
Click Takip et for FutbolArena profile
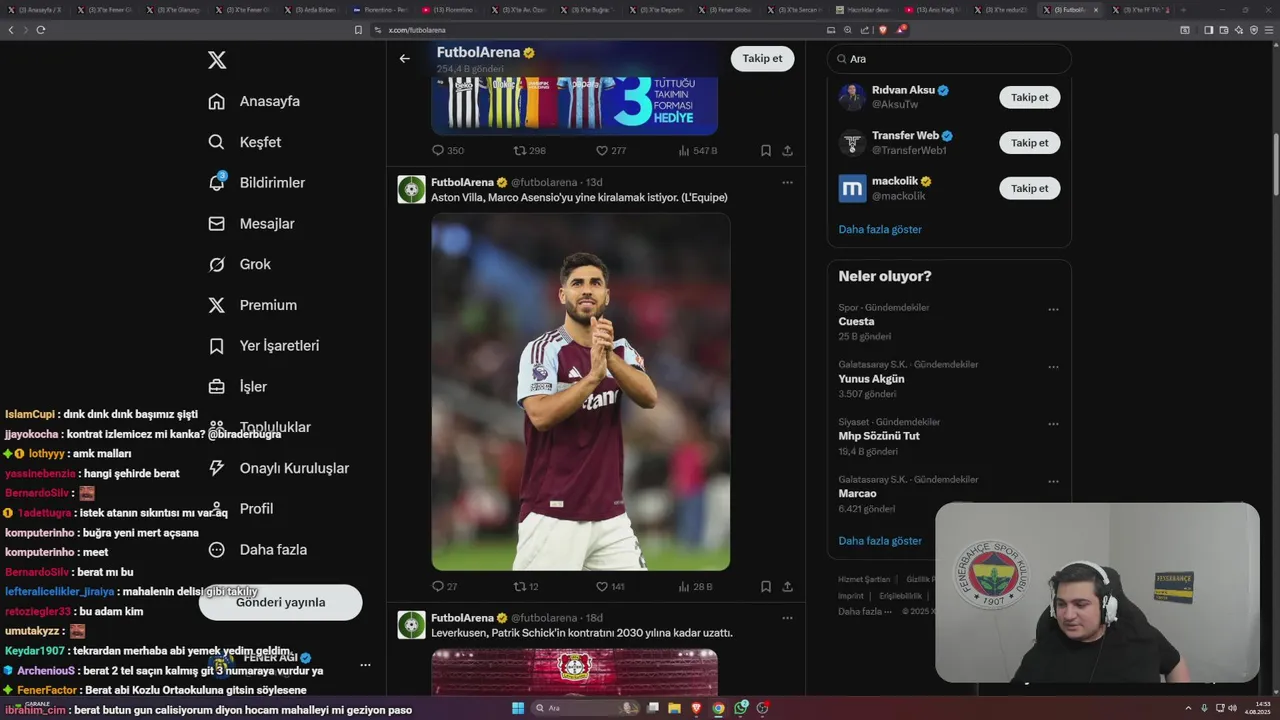point(762,58)
